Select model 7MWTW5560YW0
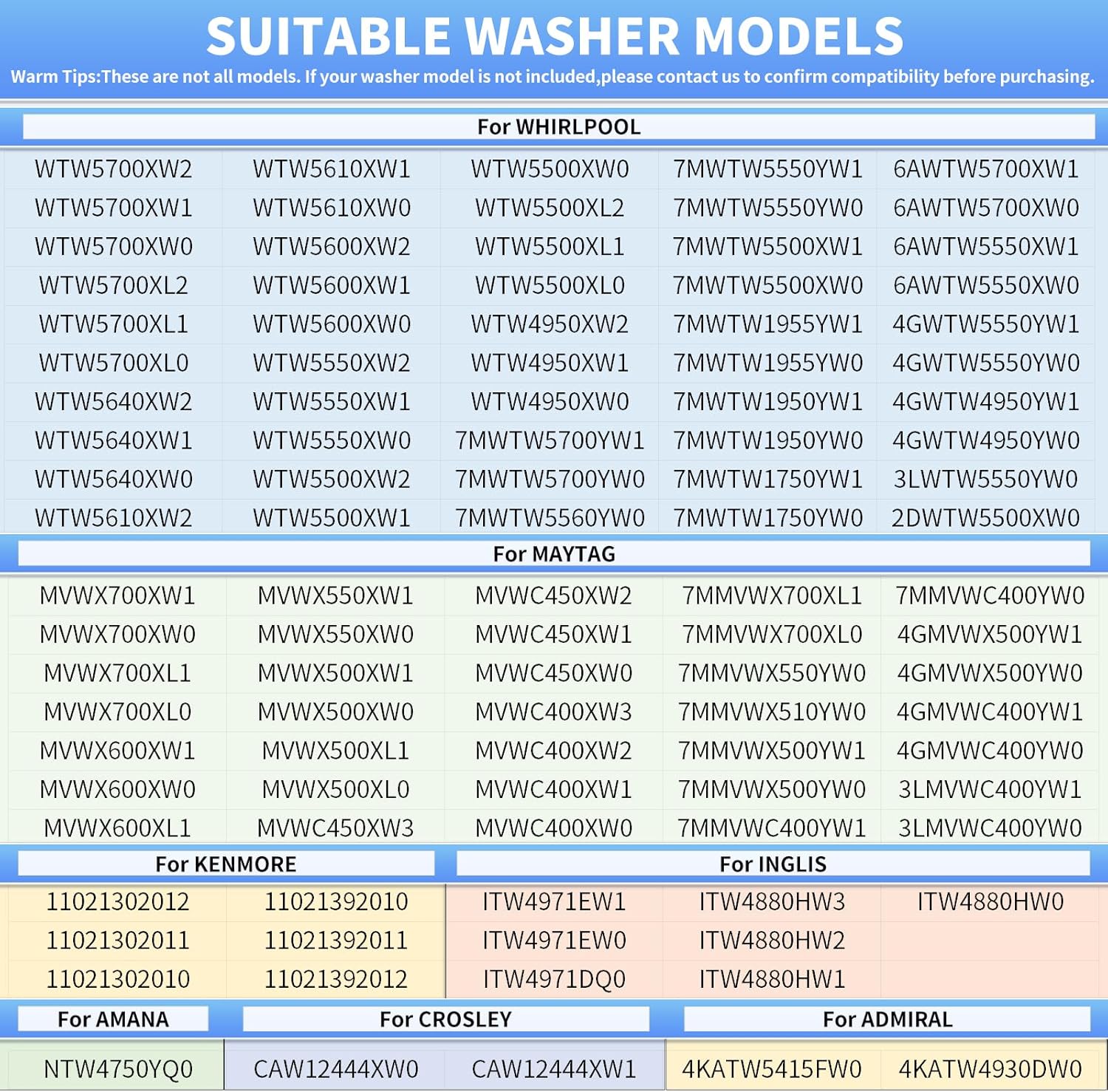Image resolution: width=1108 pixels, height=1092 pixels. point(550,518)
